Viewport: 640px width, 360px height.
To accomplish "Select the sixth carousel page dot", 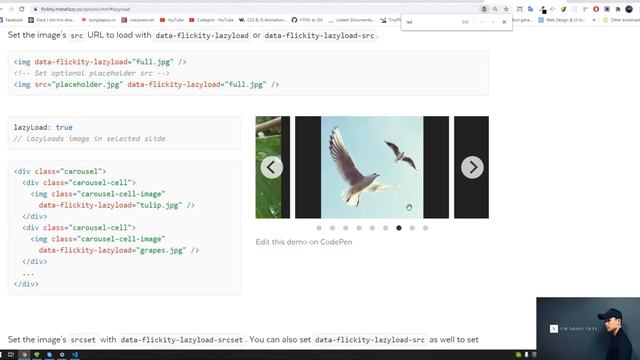I will pos(386,228).
